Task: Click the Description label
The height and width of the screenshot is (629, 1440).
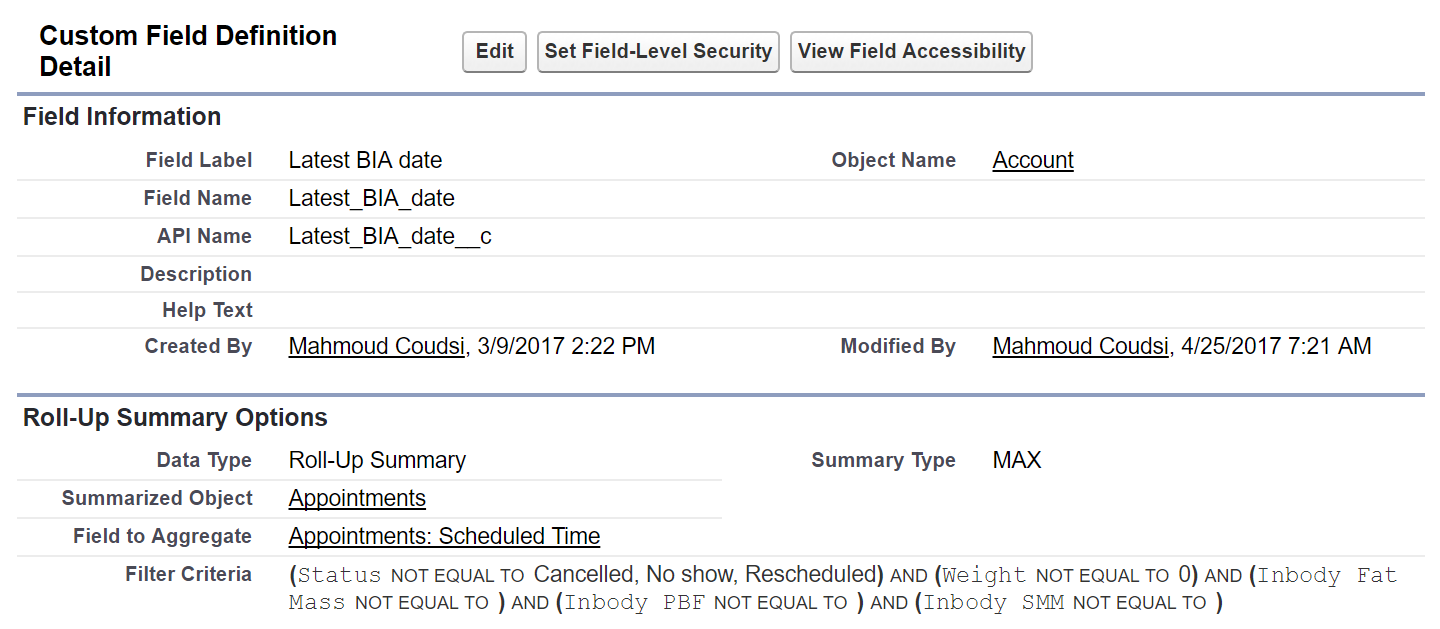Action: [196, 274]
